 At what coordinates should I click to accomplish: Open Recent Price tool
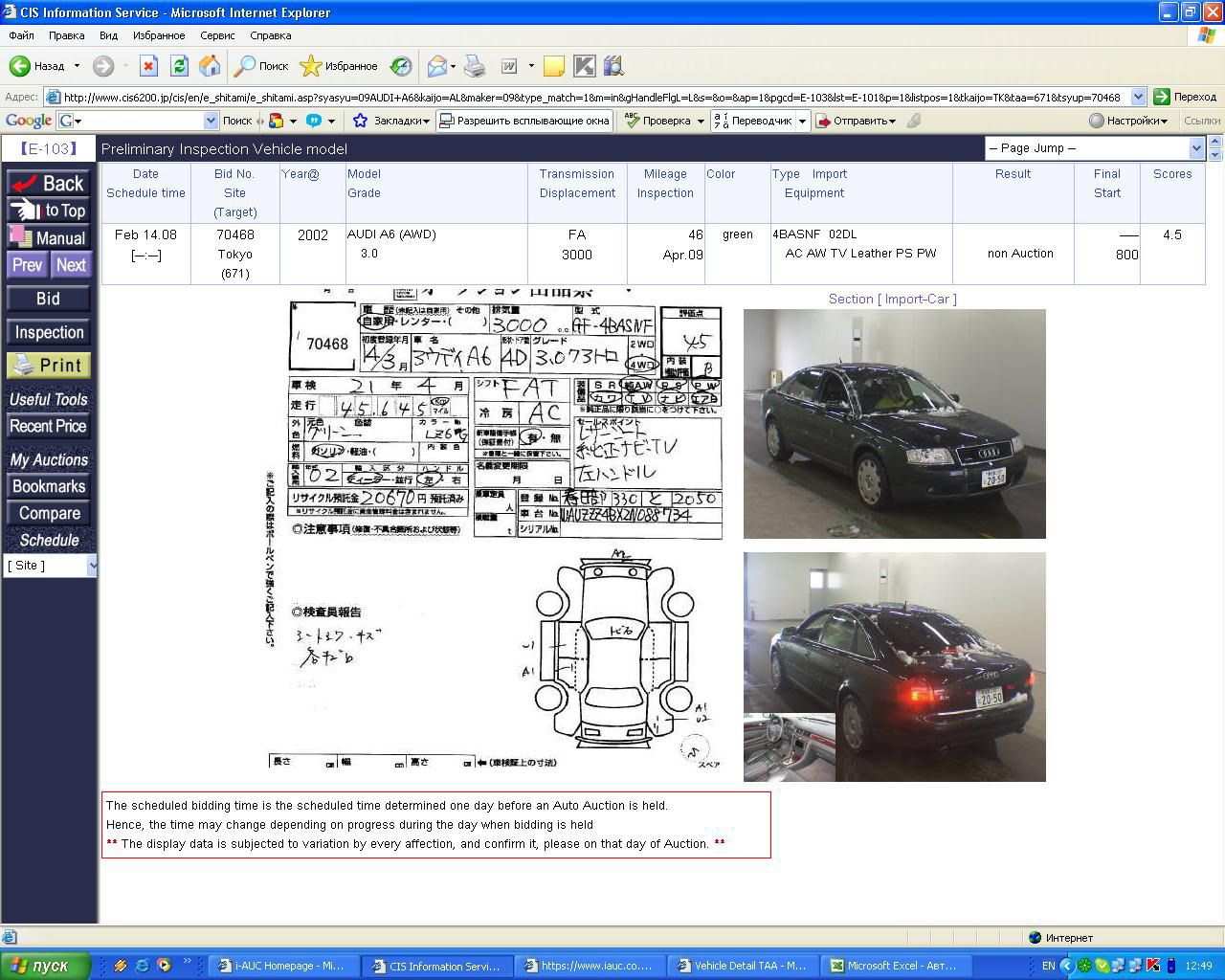point(49,426)
